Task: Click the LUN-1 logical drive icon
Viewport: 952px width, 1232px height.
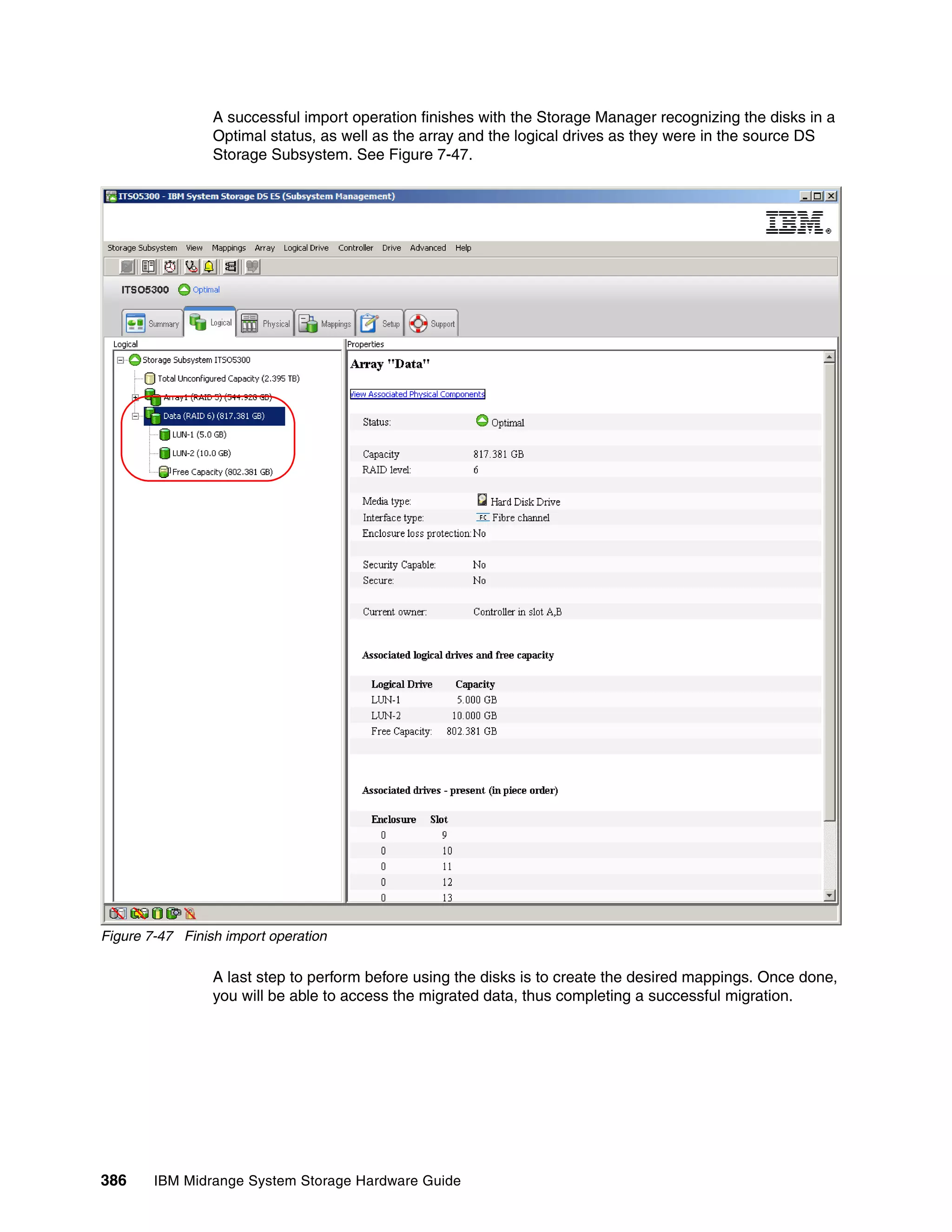Action: [x=165, y=434]
